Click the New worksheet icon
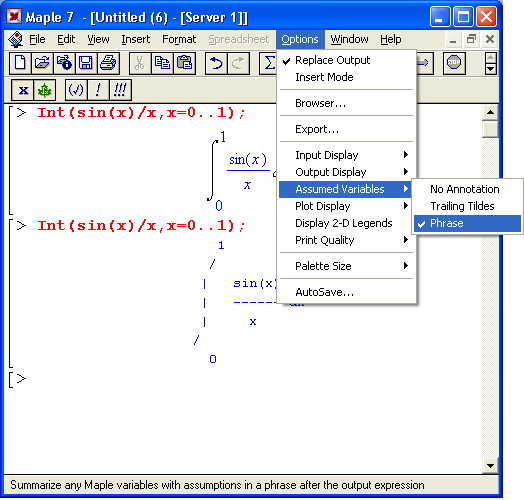Image resolution: width=524 pixels, height=500 pixels. click(x=20, y=63)
